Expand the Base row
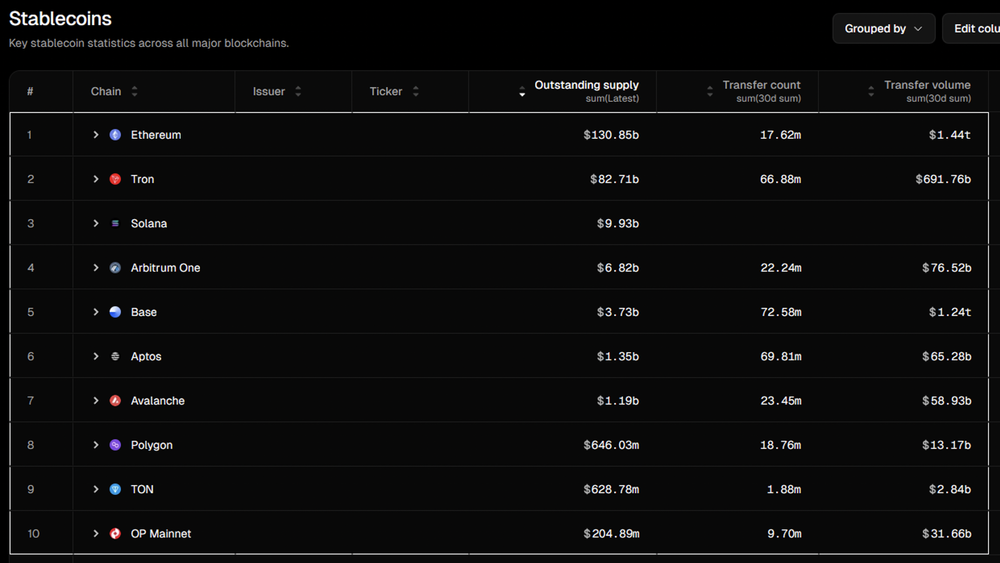This screenshot has width=1000, height=563. pos(96,312)
